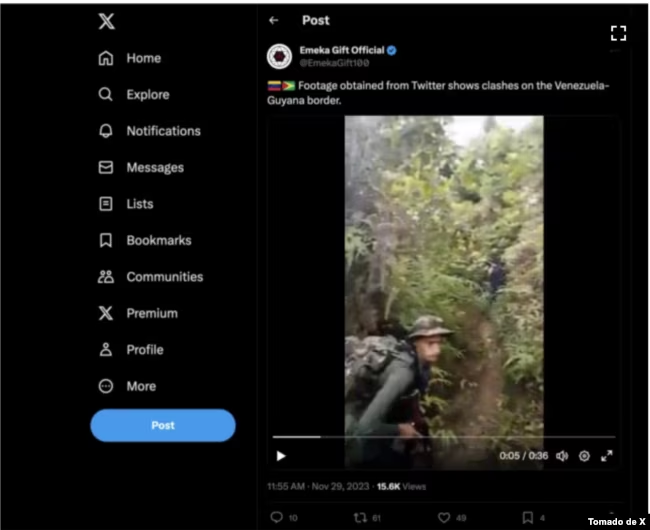
Task: Open Profile icon in sidebar
Action: 106,350
